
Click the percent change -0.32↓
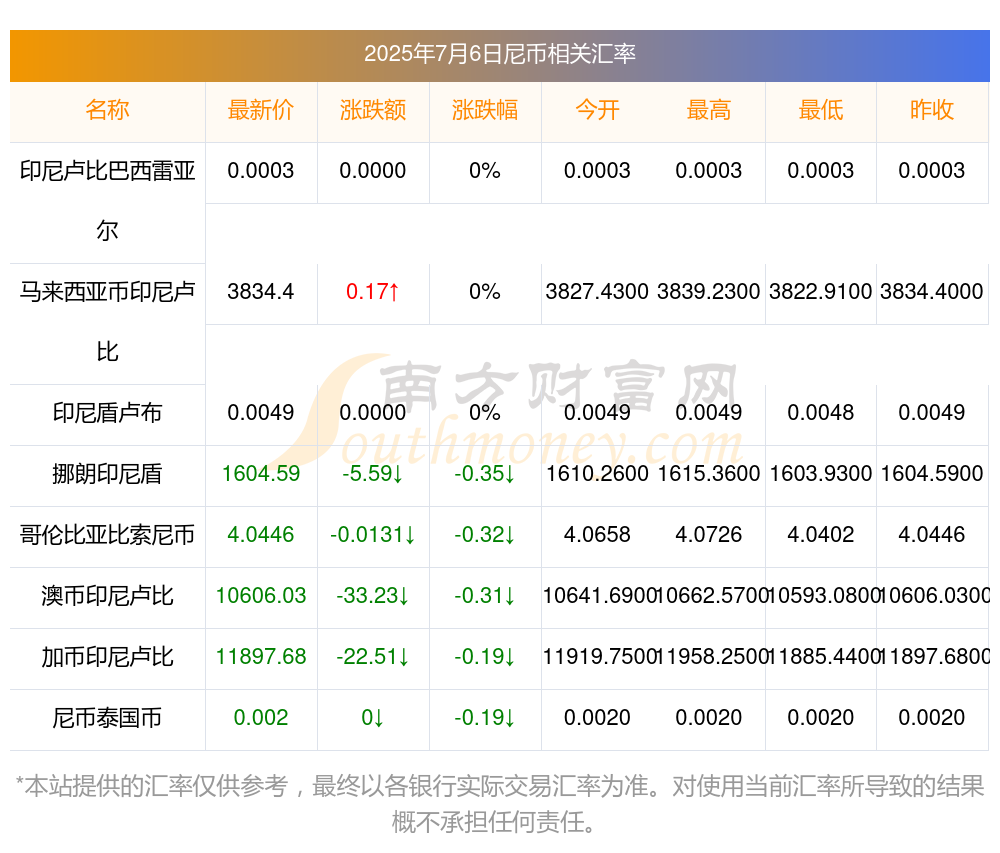coord(485,534)
